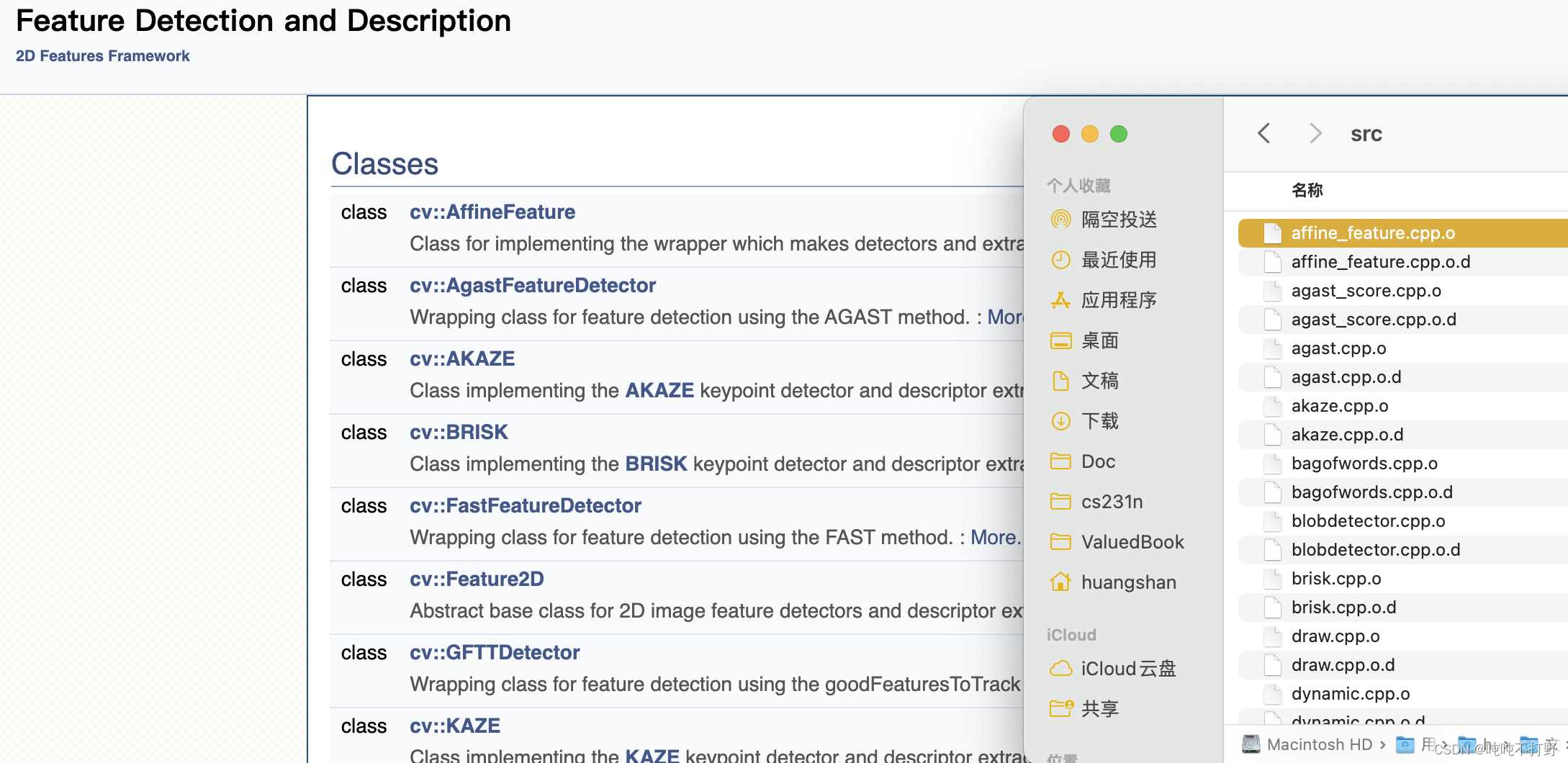The image size is (1568, 763).
Task: Open the cs231n folder icon in sidebar
Action: [1060, 501]
